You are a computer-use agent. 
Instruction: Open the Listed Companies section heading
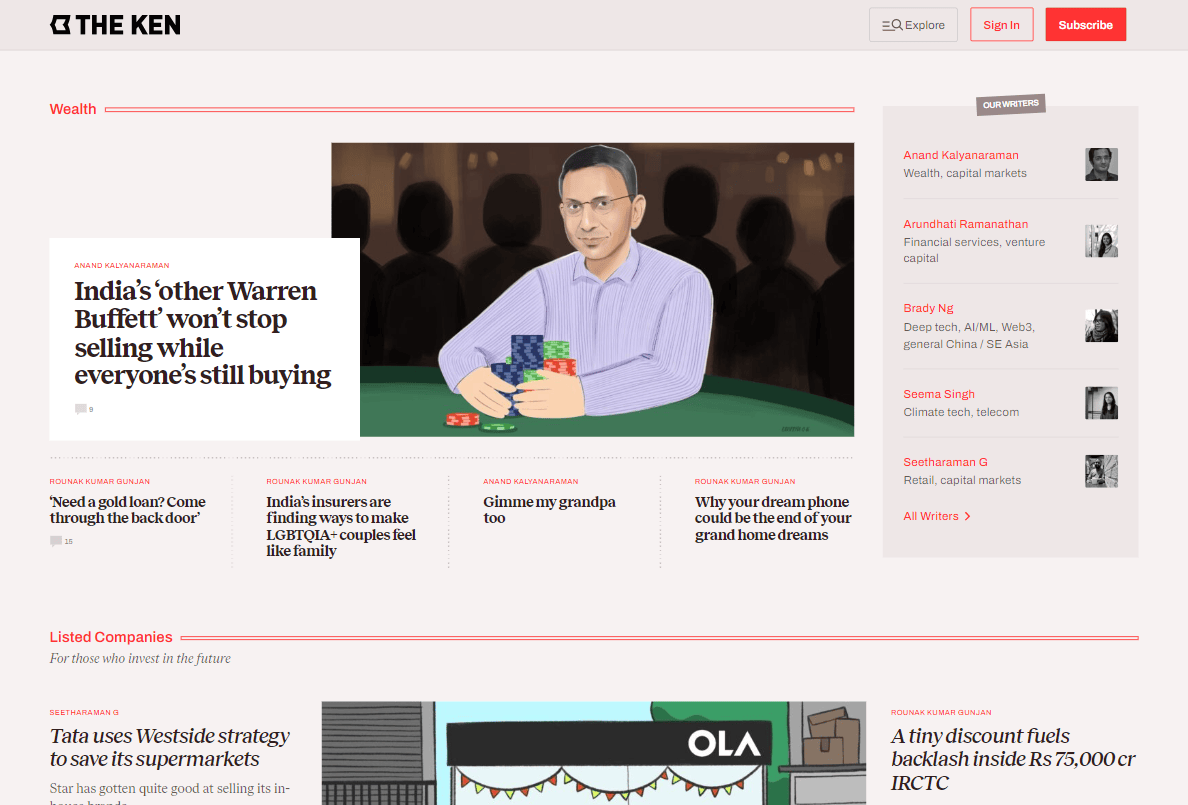pyautogui.click(x=111, y=637)
